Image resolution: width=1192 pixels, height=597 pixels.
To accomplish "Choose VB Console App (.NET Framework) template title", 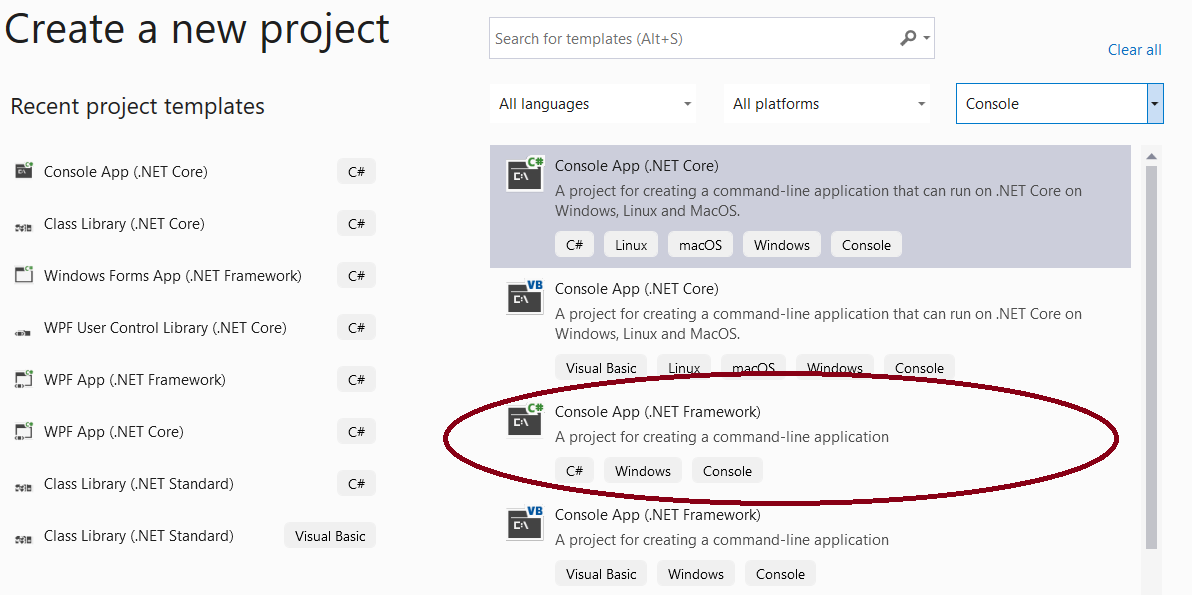I will (658, 515).
